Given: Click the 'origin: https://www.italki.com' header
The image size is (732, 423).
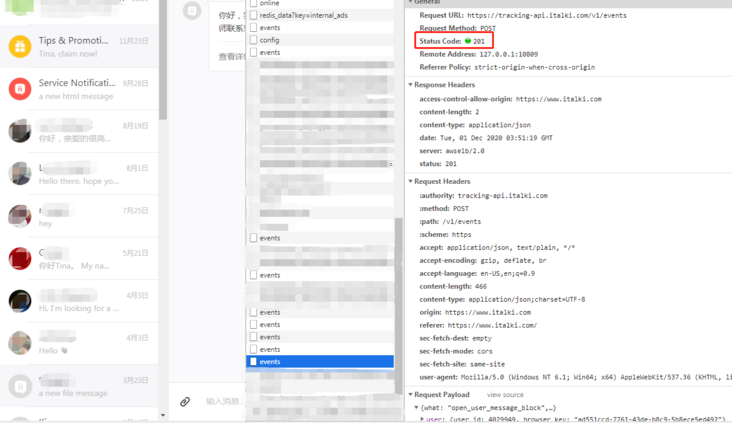Looking at the screenshot, I should 475,312.
